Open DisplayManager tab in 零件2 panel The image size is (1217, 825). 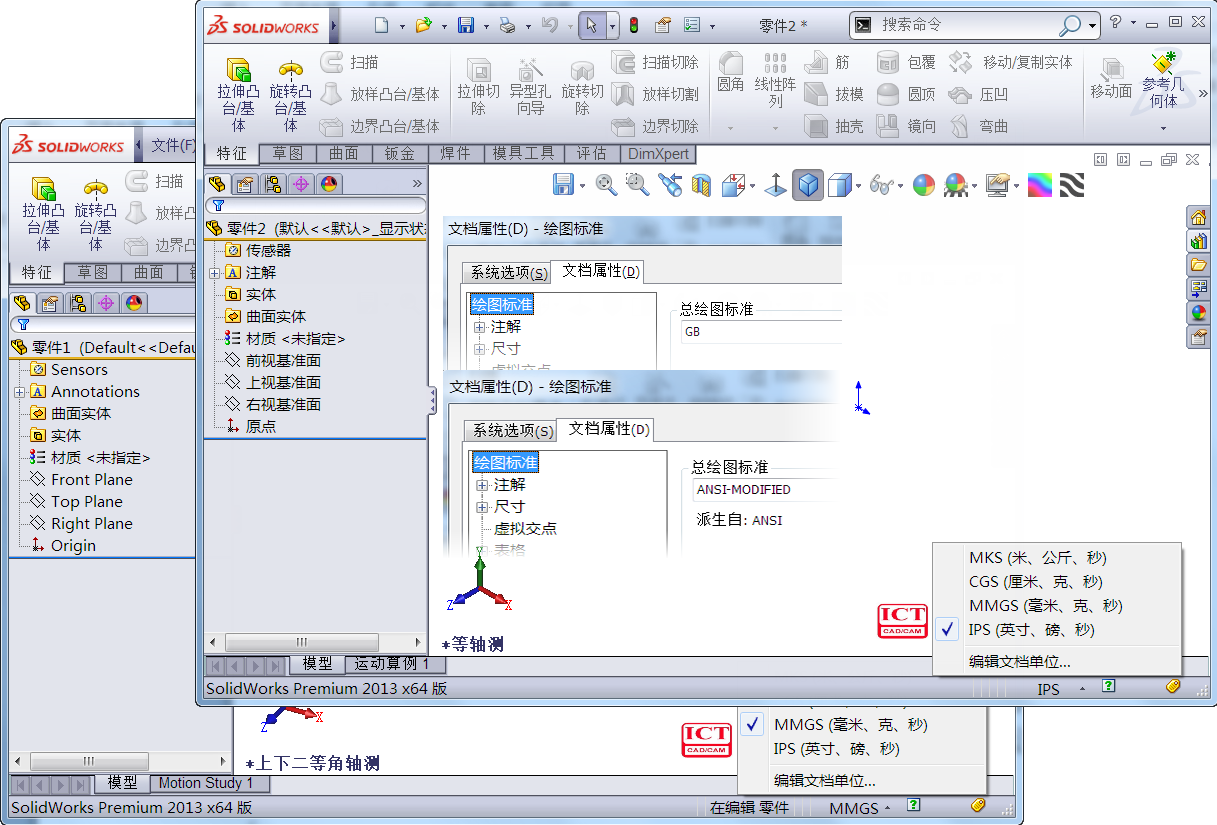click(329, 184)
